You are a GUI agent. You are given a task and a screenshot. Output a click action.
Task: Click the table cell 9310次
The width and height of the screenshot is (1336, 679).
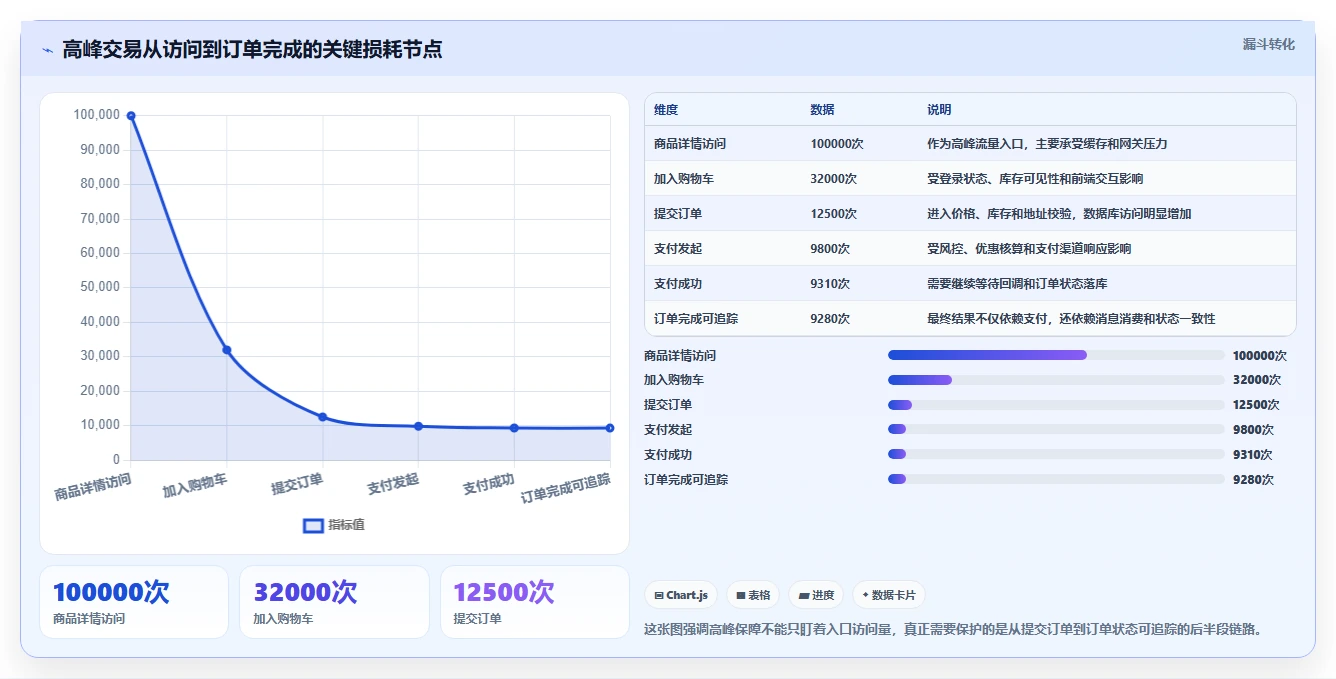[x=830, y=284]
